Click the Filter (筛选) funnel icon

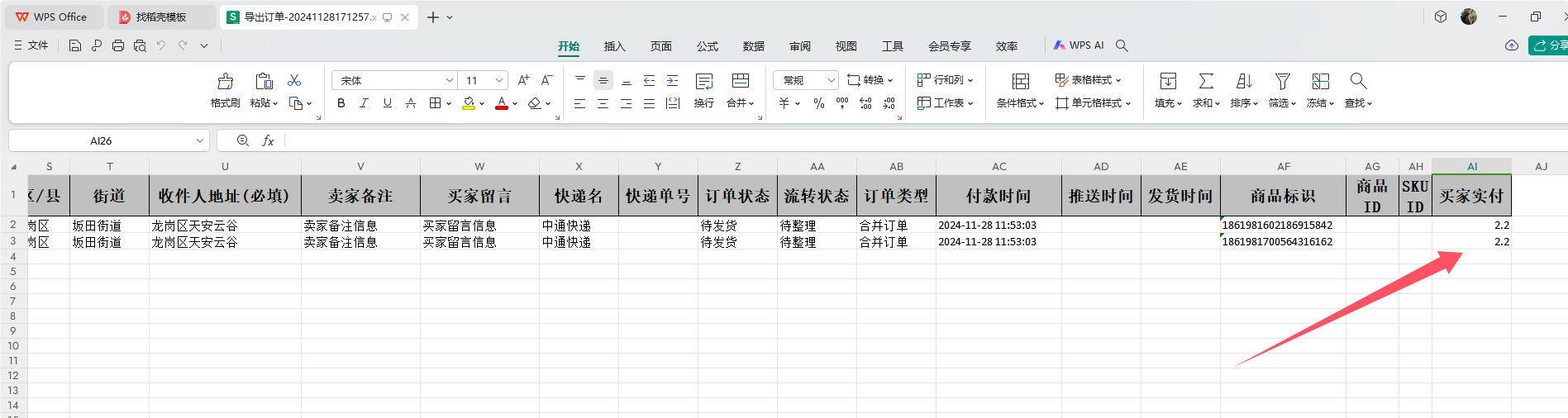coord(1282,81)
